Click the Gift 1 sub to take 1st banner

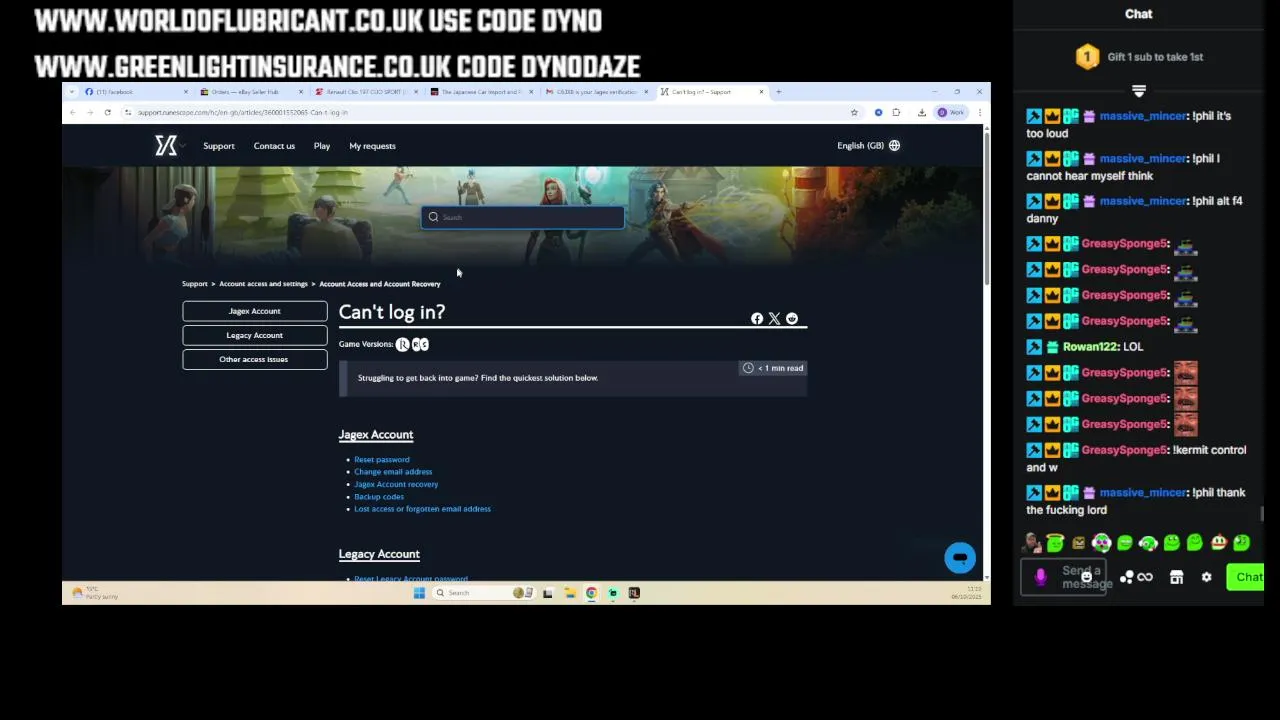(x=1139, y=57)
